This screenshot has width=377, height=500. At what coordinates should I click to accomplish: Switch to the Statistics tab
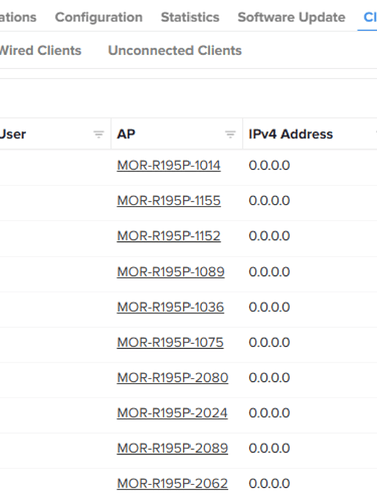[x=190, y=17]
